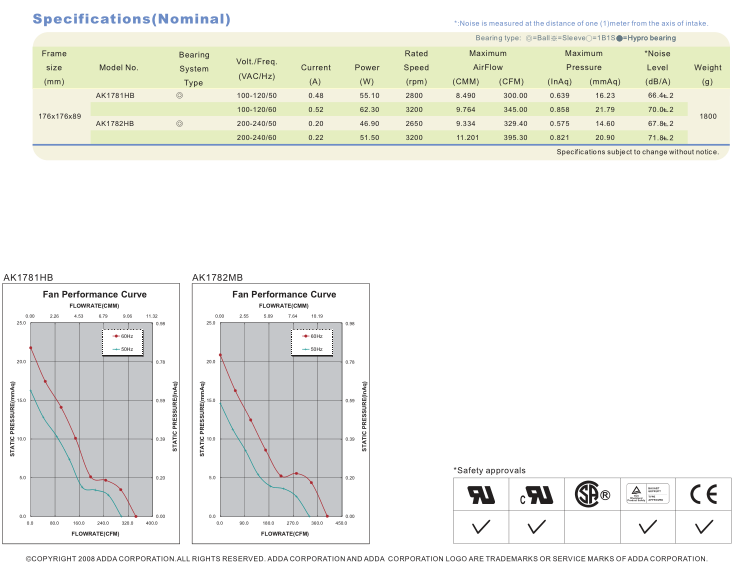Screen dimensions: 733x566
Task: Click pressure mmAq value 14.60
Action: [x=605, y=123]
